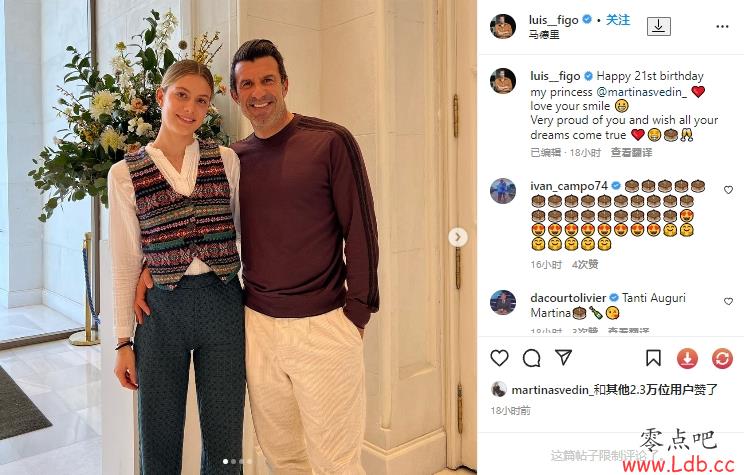Open ivan_campo74's profile name
The width and height of the screenshot is (744, 475).
pyautogui.click(x=569, y=186)
